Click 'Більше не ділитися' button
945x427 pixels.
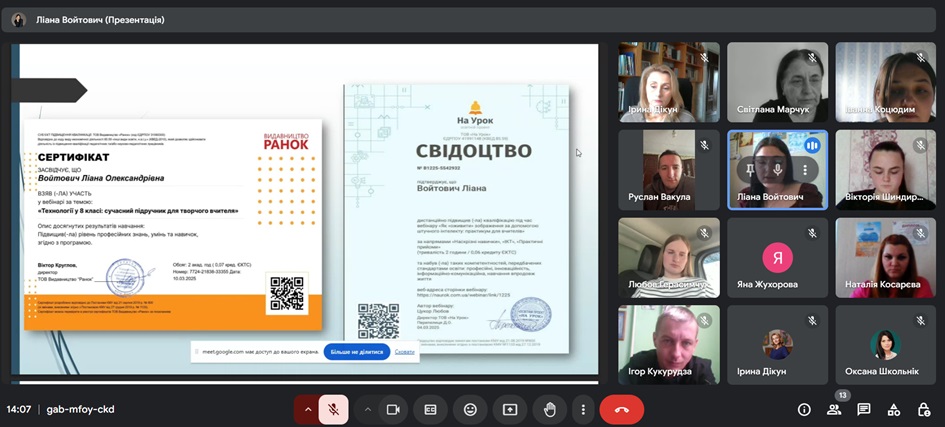click(357, 352)
